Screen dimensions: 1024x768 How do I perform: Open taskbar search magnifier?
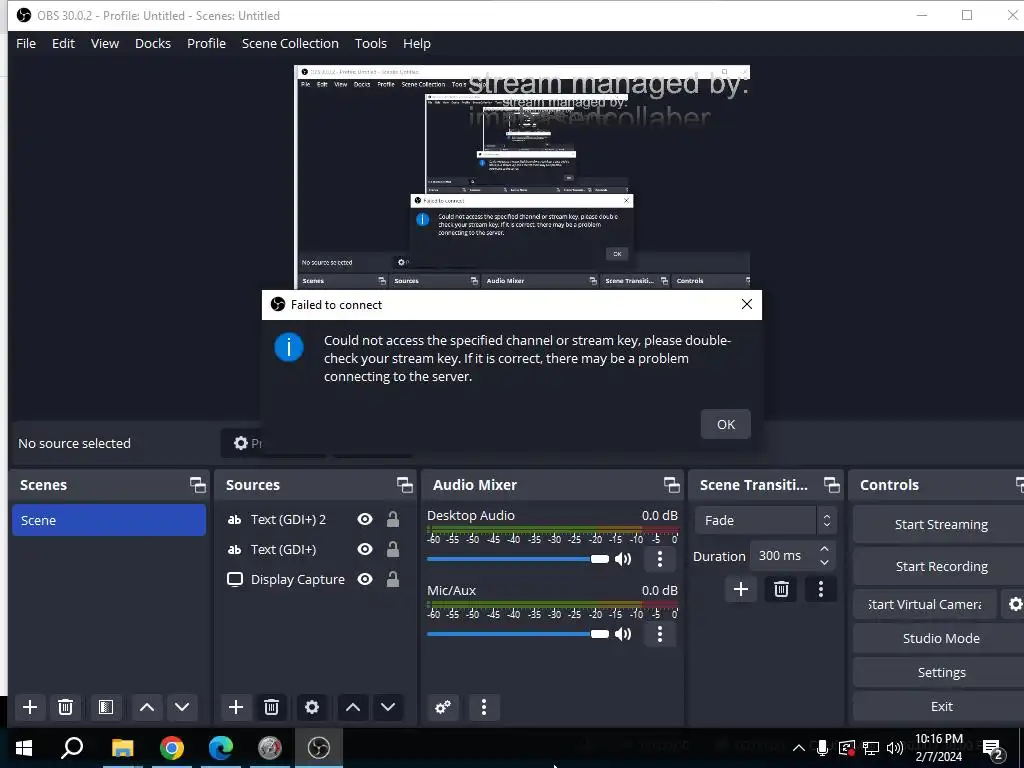(x=72, y=748)
